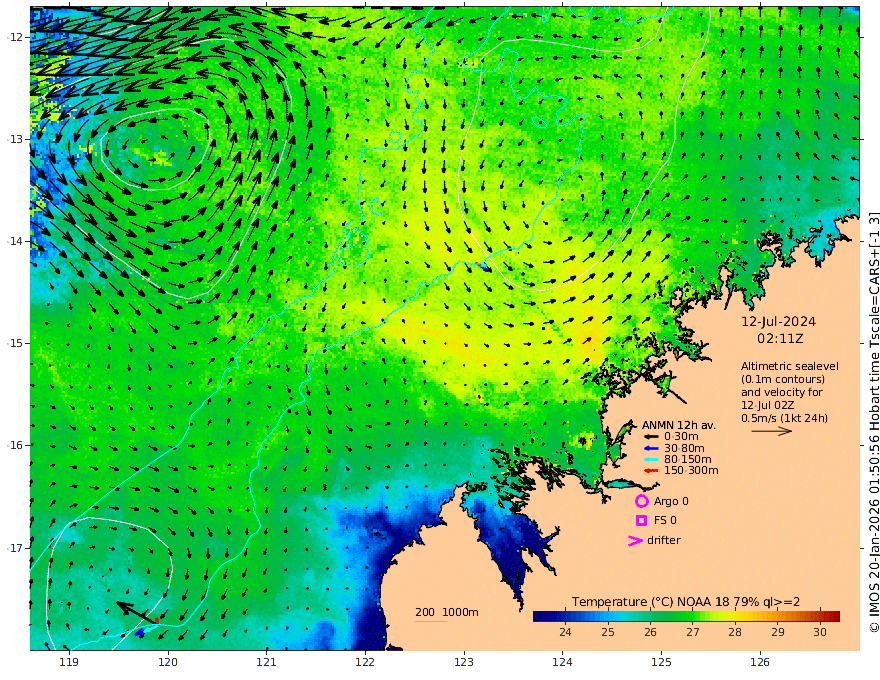This screenshot has height=680, width=880.
Task: Click the longitude axis label "122"
Action: [x=365, y=663]
